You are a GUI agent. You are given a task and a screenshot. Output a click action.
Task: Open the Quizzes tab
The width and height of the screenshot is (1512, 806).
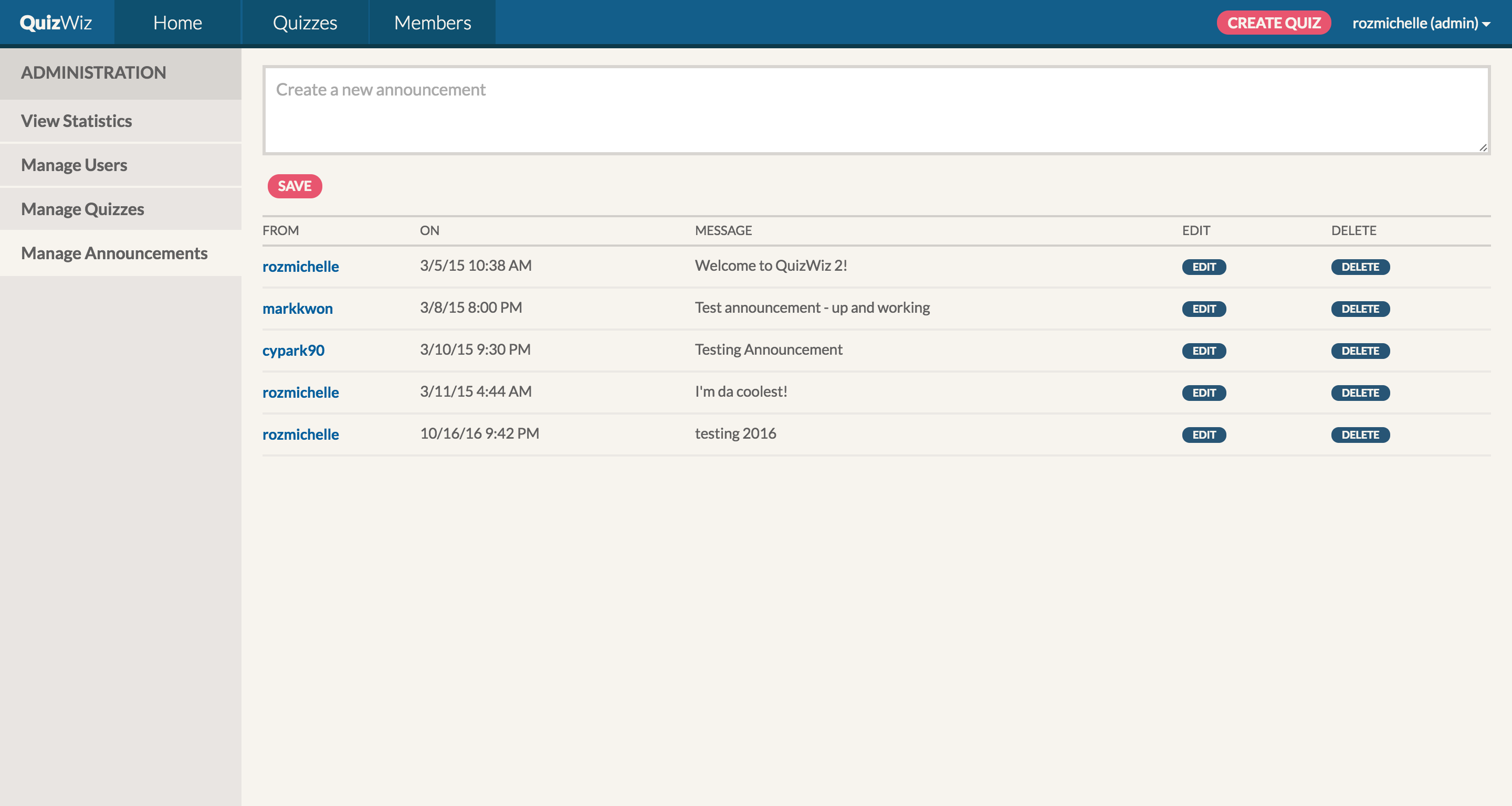304,22
